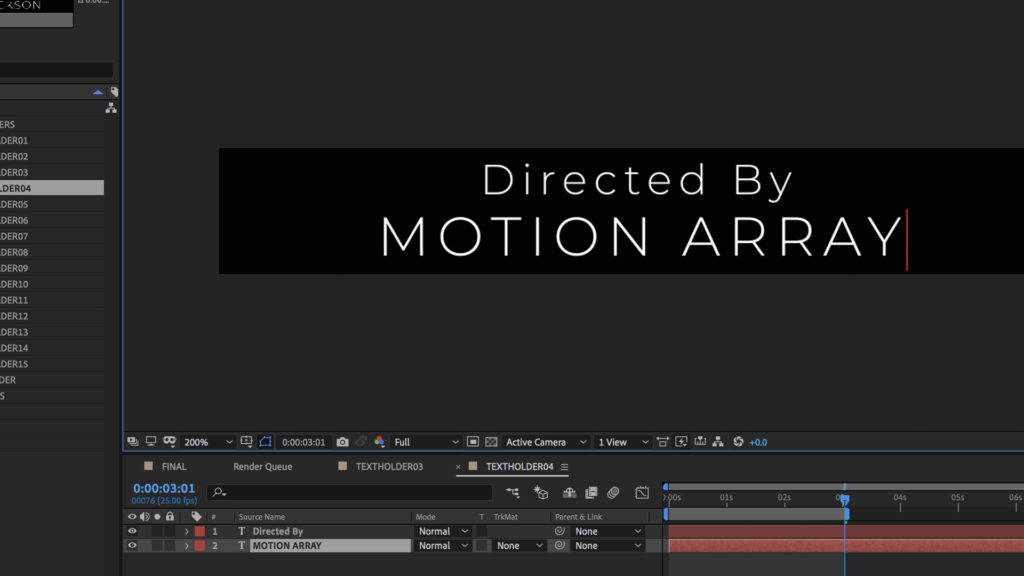Toggle the transparency grid in viewer

(x=491, y=442)
